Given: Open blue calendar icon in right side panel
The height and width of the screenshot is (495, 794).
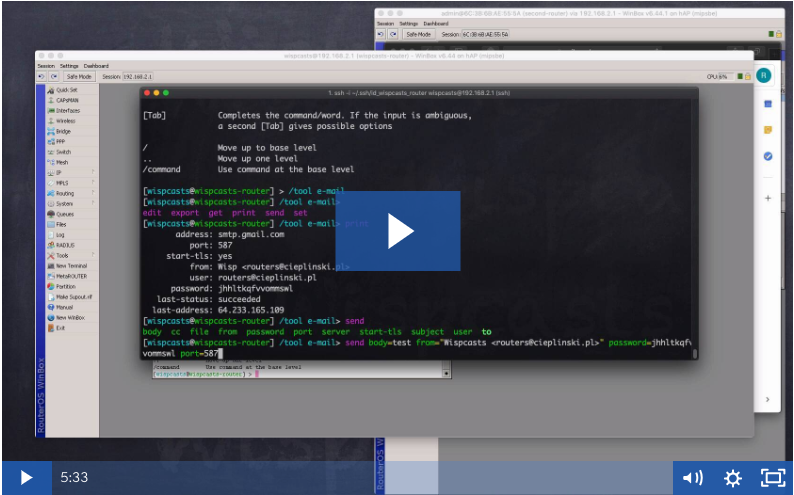Looking at the screenshot, I should tap(768, 104).
